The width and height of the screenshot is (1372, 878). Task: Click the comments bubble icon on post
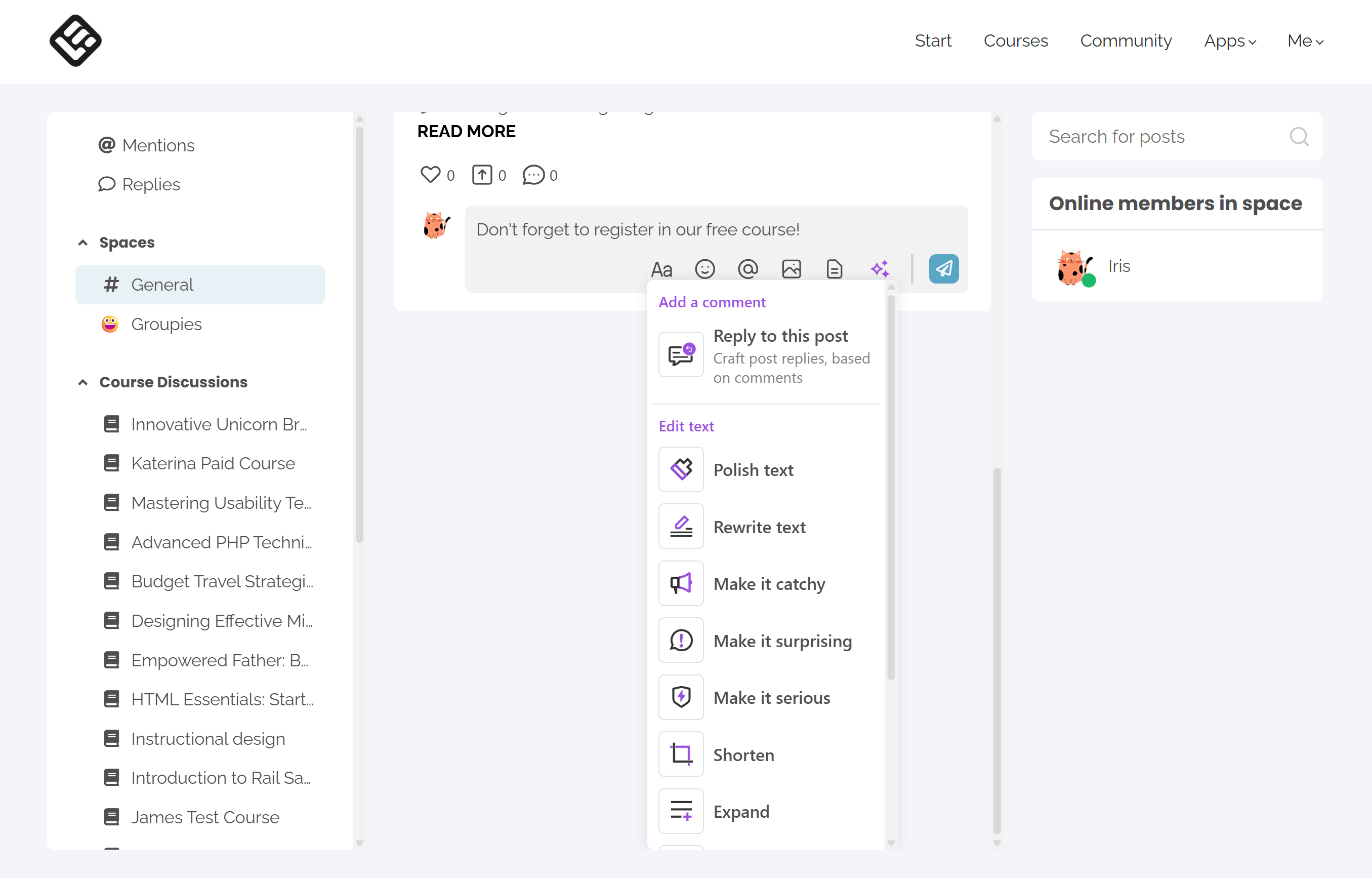click(533, 175)
